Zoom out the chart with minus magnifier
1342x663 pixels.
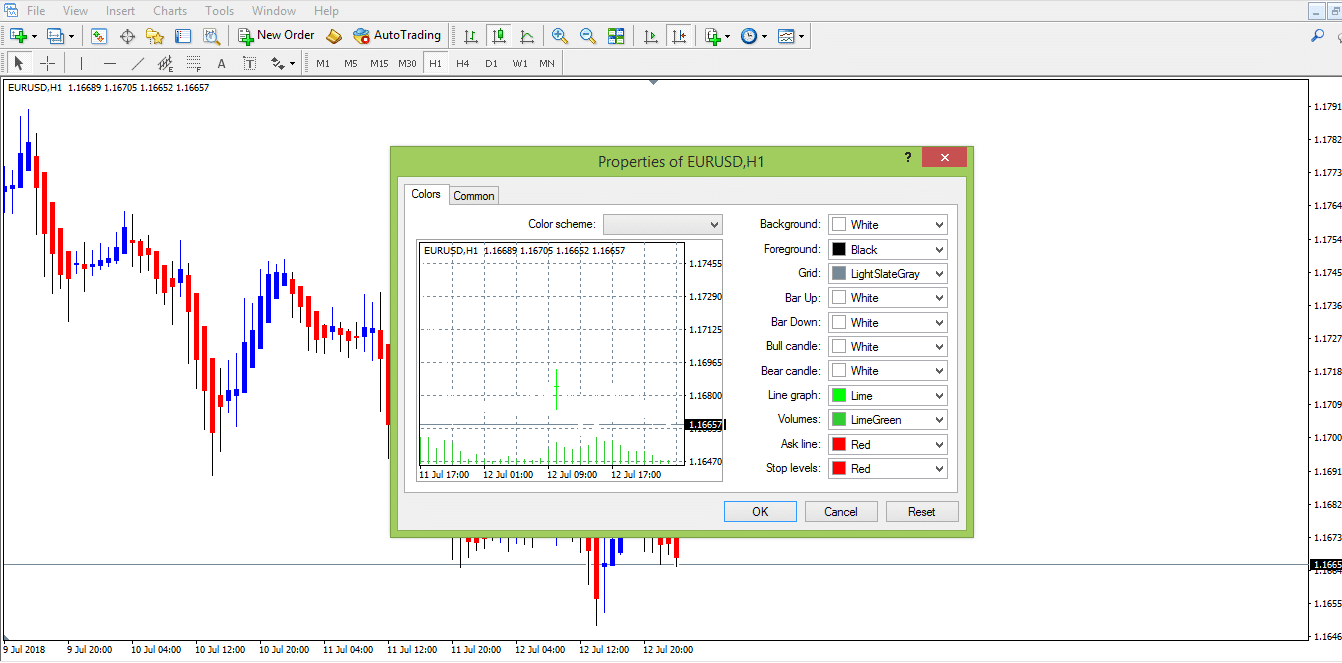click(x=588, y=36)
